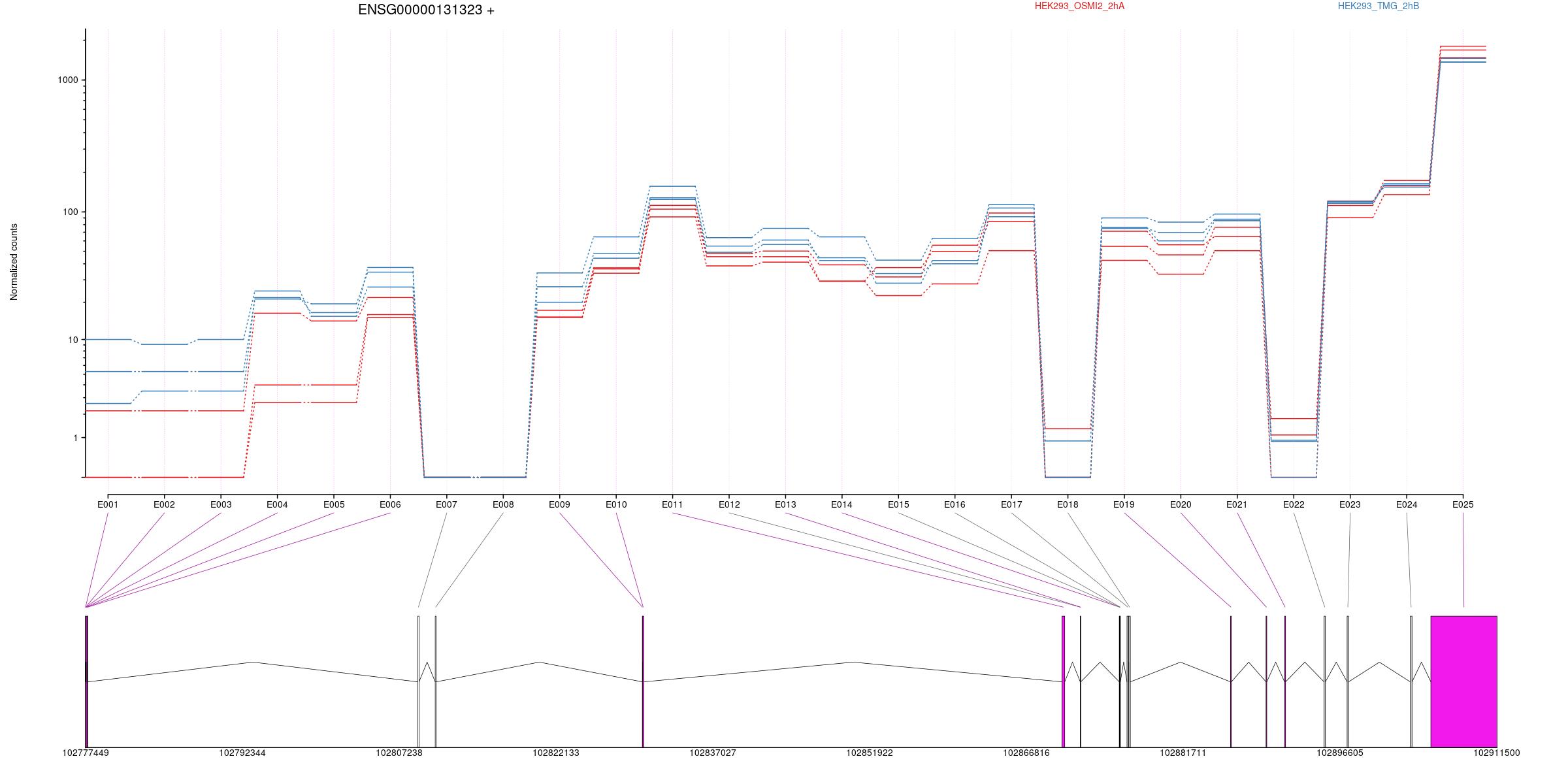Click exon label E001

[108, 504]
